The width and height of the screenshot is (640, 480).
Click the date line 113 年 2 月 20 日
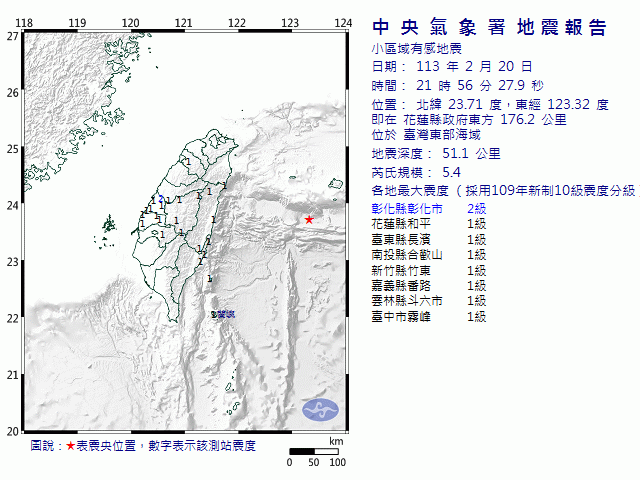click(452, 66)
